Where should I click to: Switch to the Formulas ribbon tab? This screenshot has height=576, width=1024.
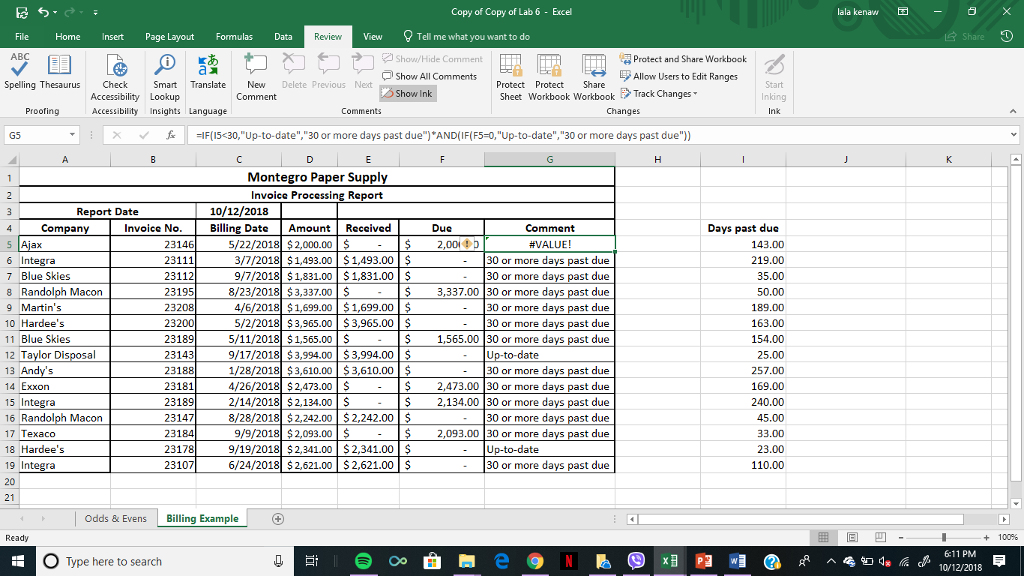[234, 34]
